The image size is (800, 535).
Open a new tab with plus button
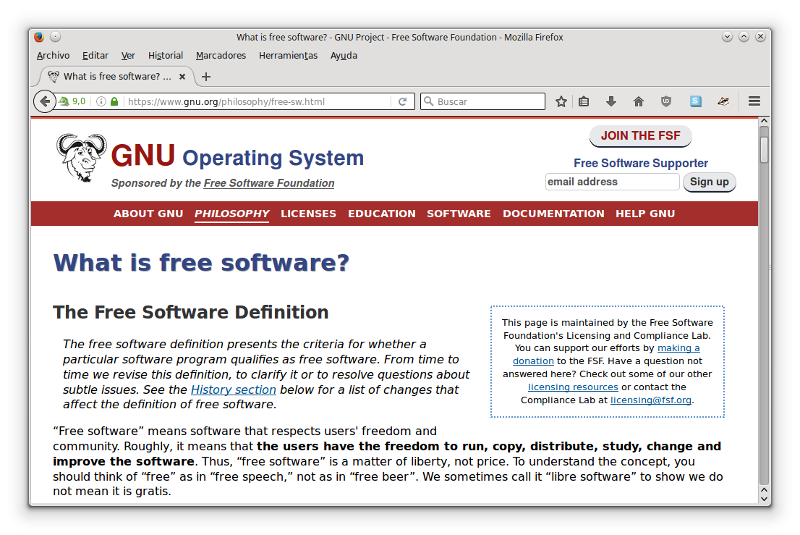tap(206, 76)
